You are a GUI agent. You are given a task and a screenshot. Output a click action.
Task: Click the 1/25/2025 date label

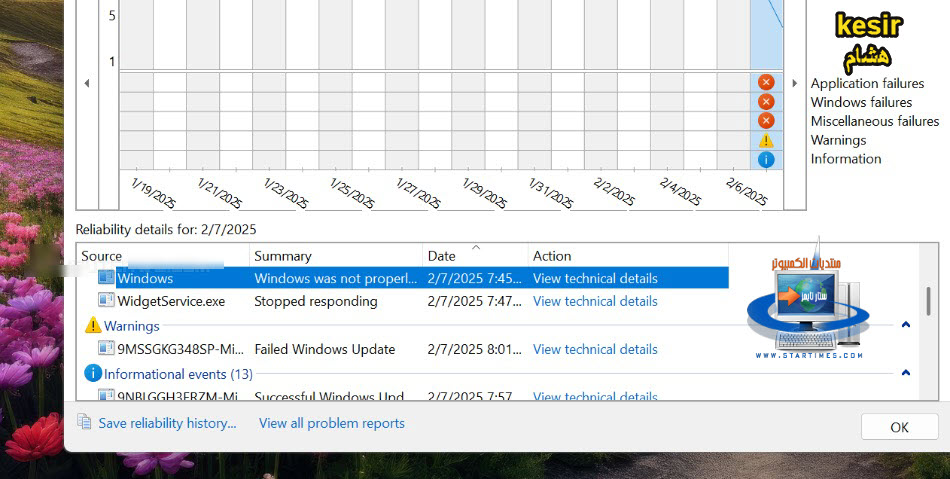click(x=352, y=193)
